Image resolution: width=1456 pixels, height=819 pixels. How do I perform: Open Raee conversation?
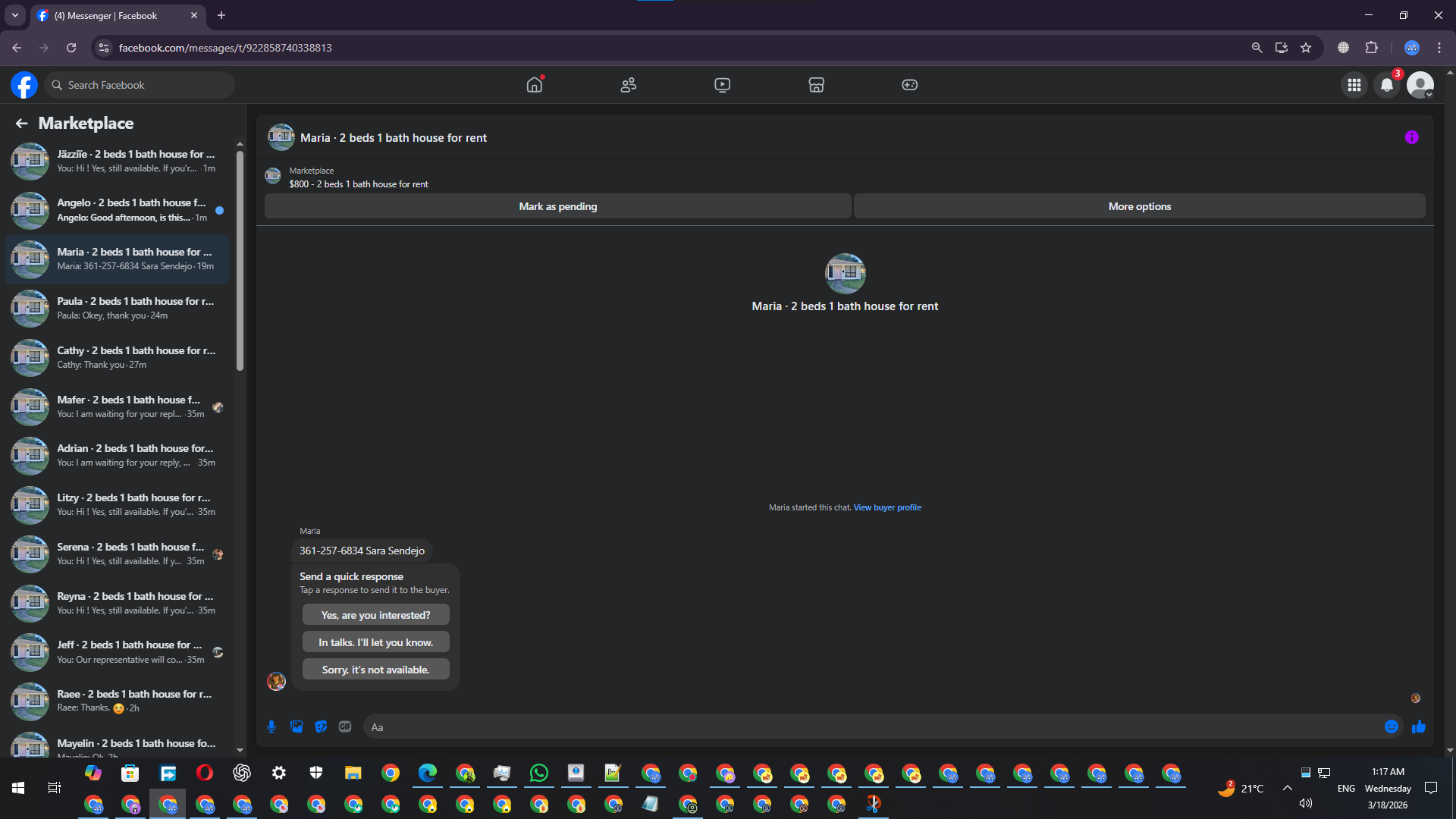click(118, 701)
